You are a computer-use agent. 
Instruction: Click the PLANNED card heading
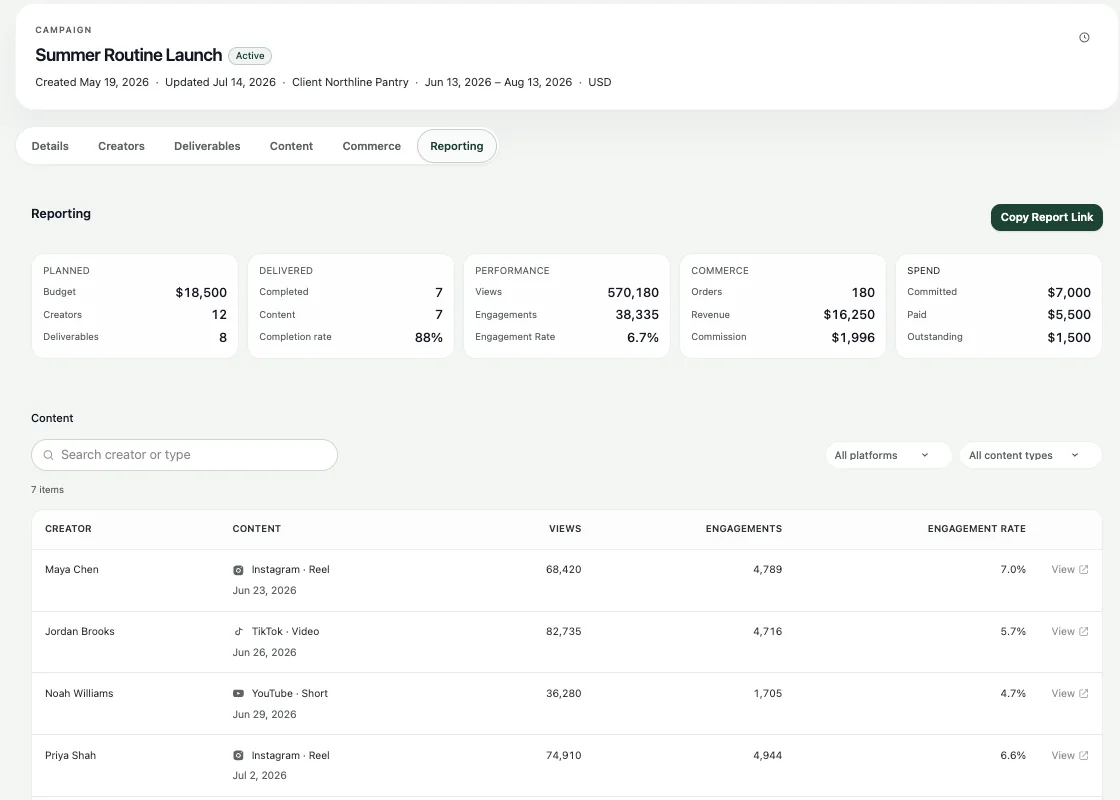66,271
